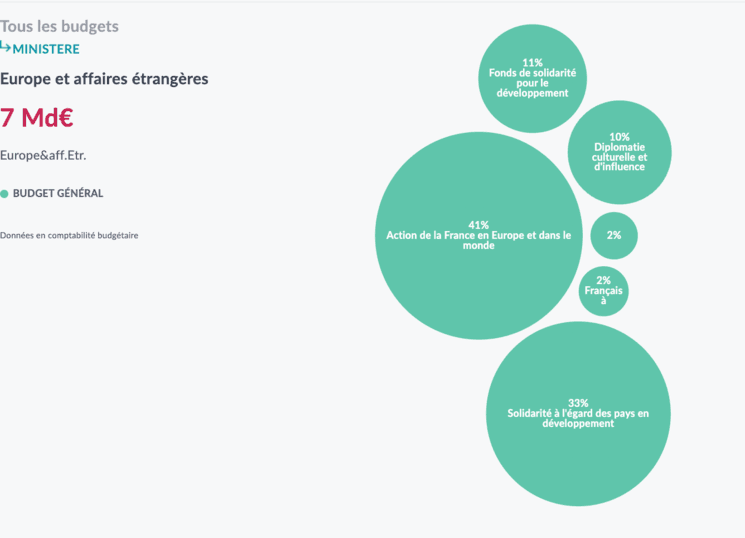Click the breadcrumb arrow icon before MINISTERE

tap(6, 46)
